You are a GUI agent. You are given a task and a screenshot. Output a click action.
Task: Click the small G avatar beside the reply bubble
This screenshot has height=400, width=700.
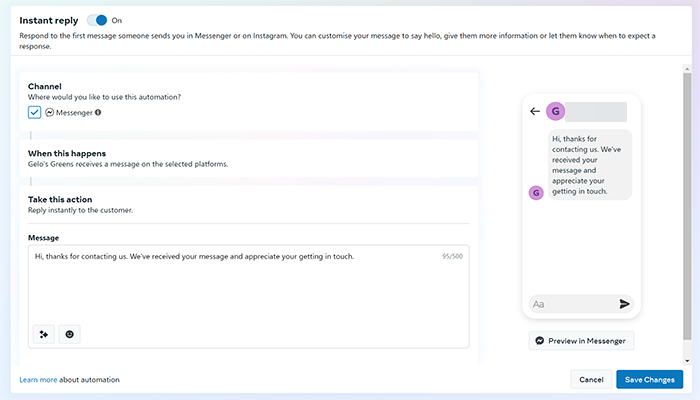[536, 193]
